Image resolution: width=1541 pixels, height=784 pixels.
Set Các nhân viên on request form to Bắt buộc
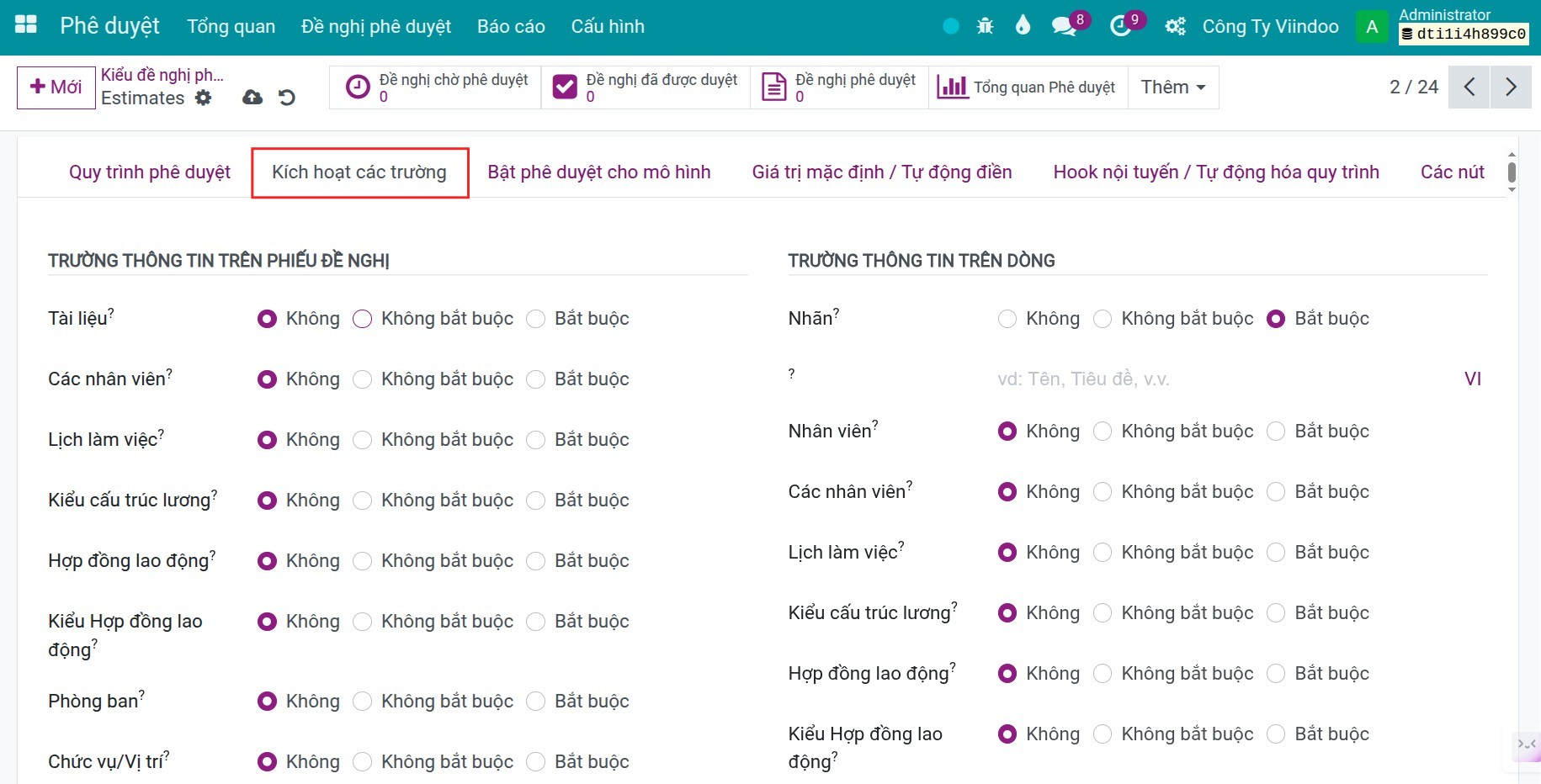[535, 379]
